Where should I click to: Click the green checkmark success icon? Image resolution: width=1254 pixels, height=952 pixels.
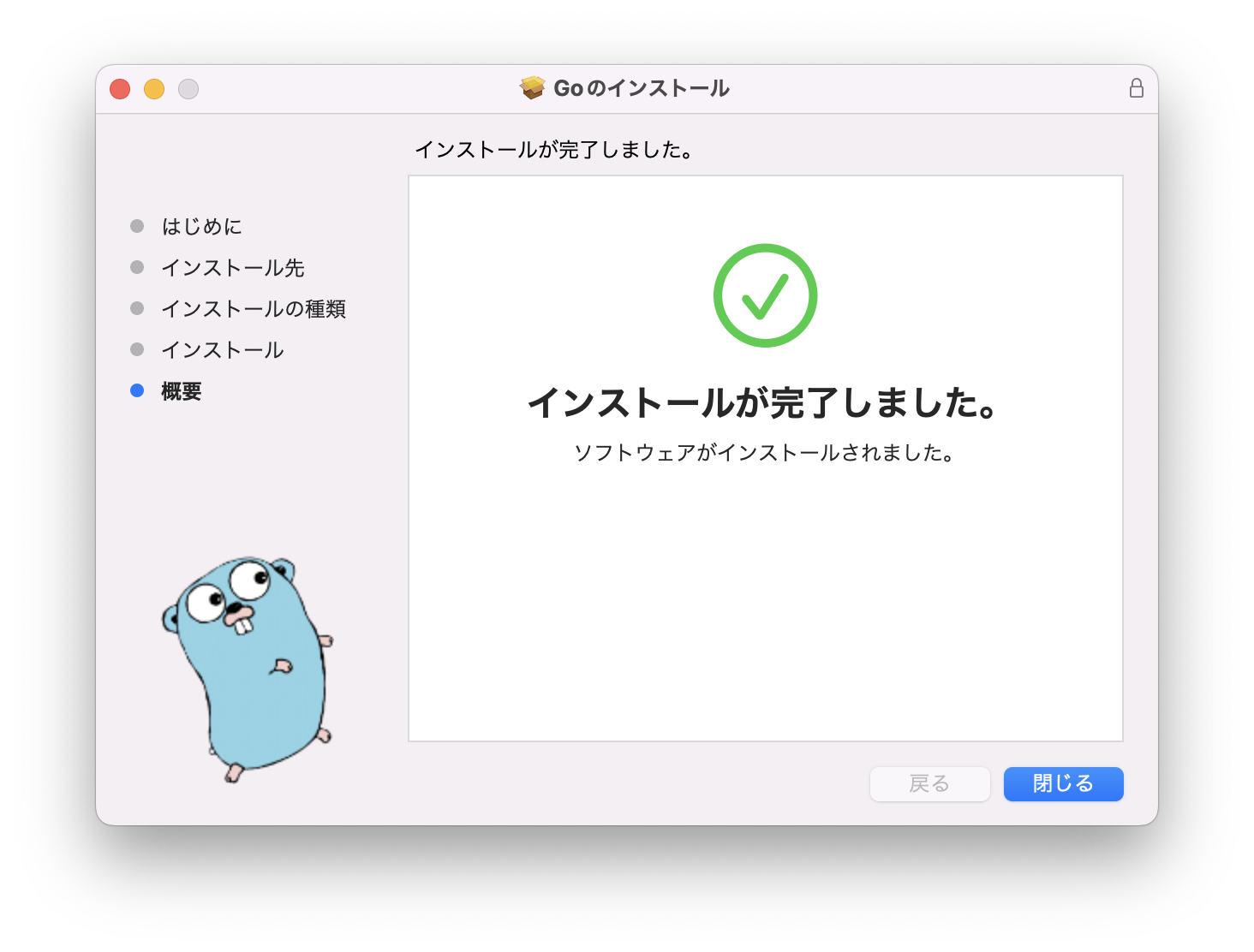pos(765,294)
